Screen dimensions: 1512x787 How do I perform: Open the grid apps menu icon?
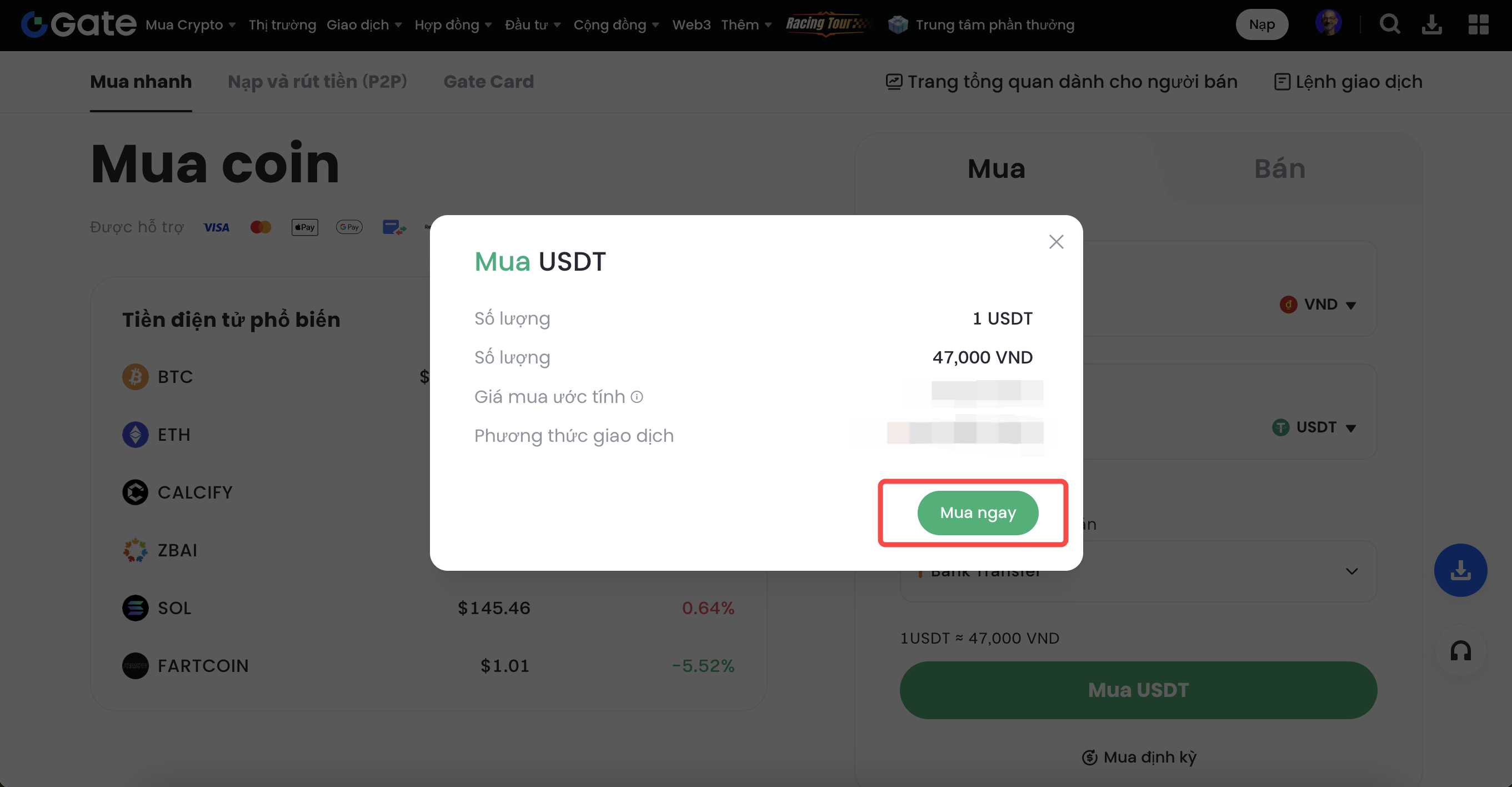pos(1478,24)
